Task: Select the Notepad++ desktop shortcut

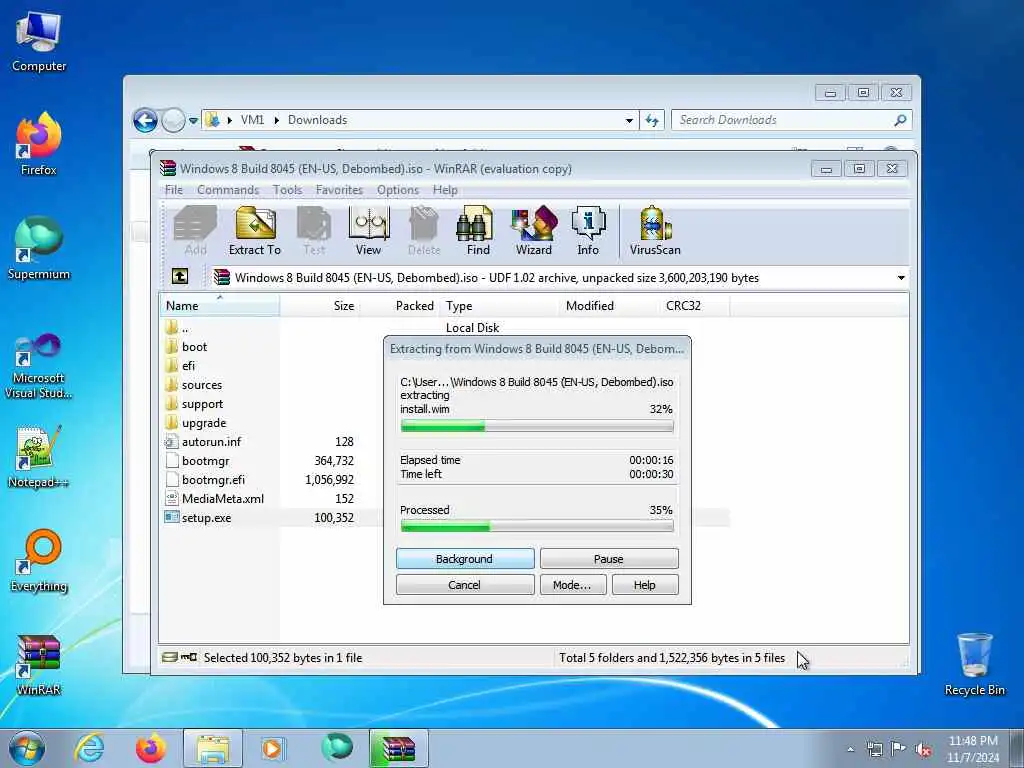Action: click(x=39, y=457)
